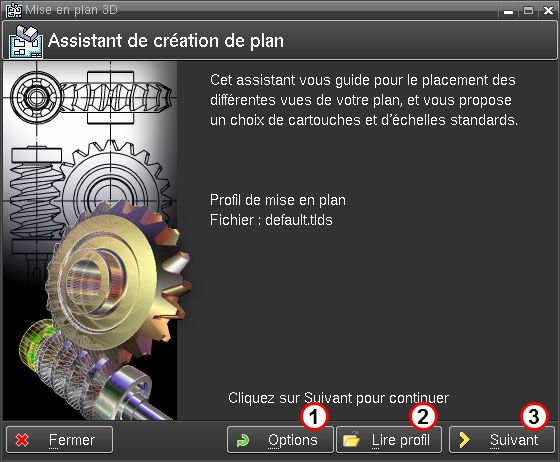Click the gear illustration image
Screen dimensions: 560x462
tap(90, 241)
